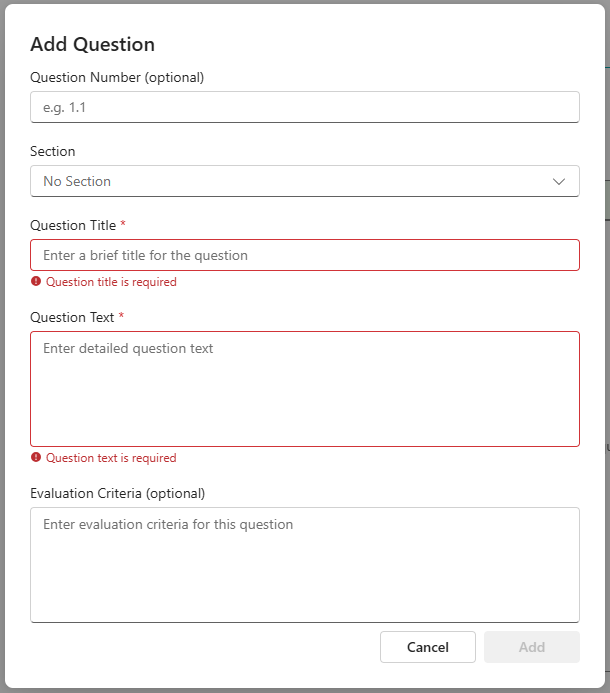Click the Evaluation Criteria (optional) label
The width and height of the screenshot is (610, 693).
(118, 493)
